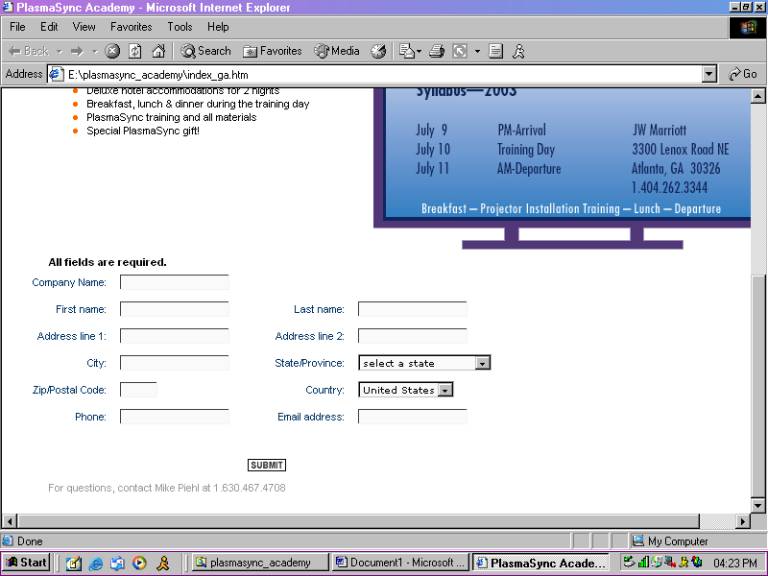Image resolution: width=768 pixels, height=576 pixels.
Task: Refresh the page using the Refresh icon
Action: [135, 51]
